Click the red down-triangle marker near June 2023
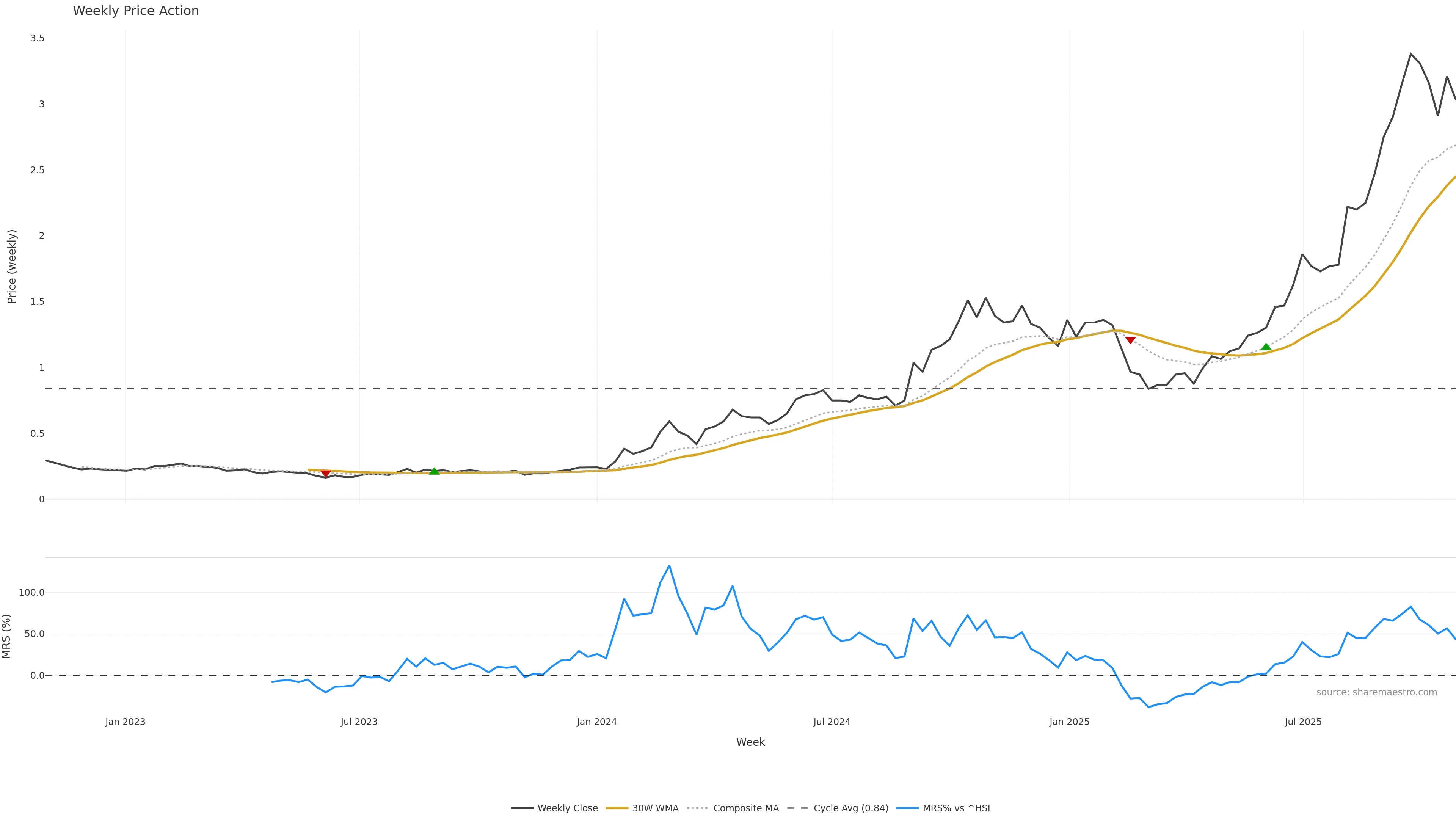This screenshot has height=819, width=1456. click(x=326, y=474)
